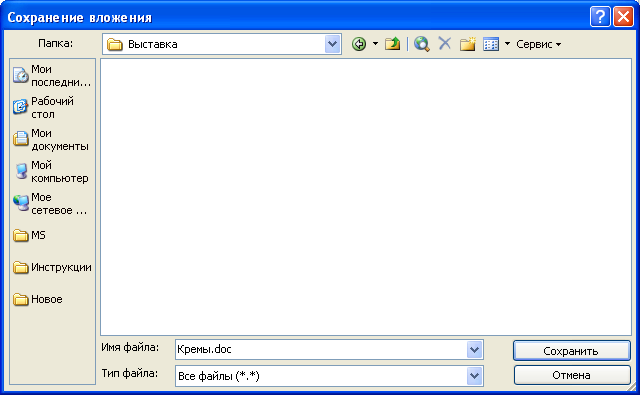Open the Сервис menu
640x395 pixels.
pyautogui.click(x=538, y=44)
